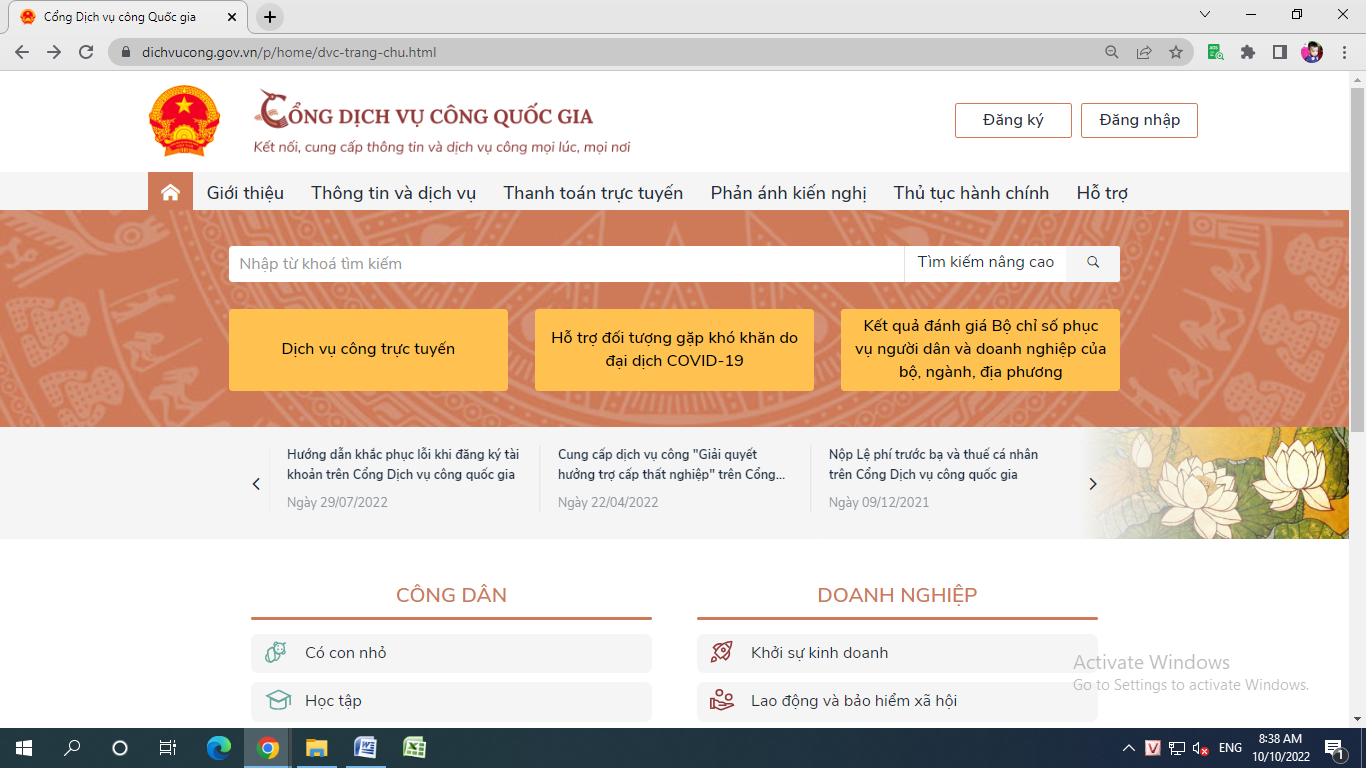Go forward using the browser forward arrow
1366x768 pixels.
click(54, 52)
